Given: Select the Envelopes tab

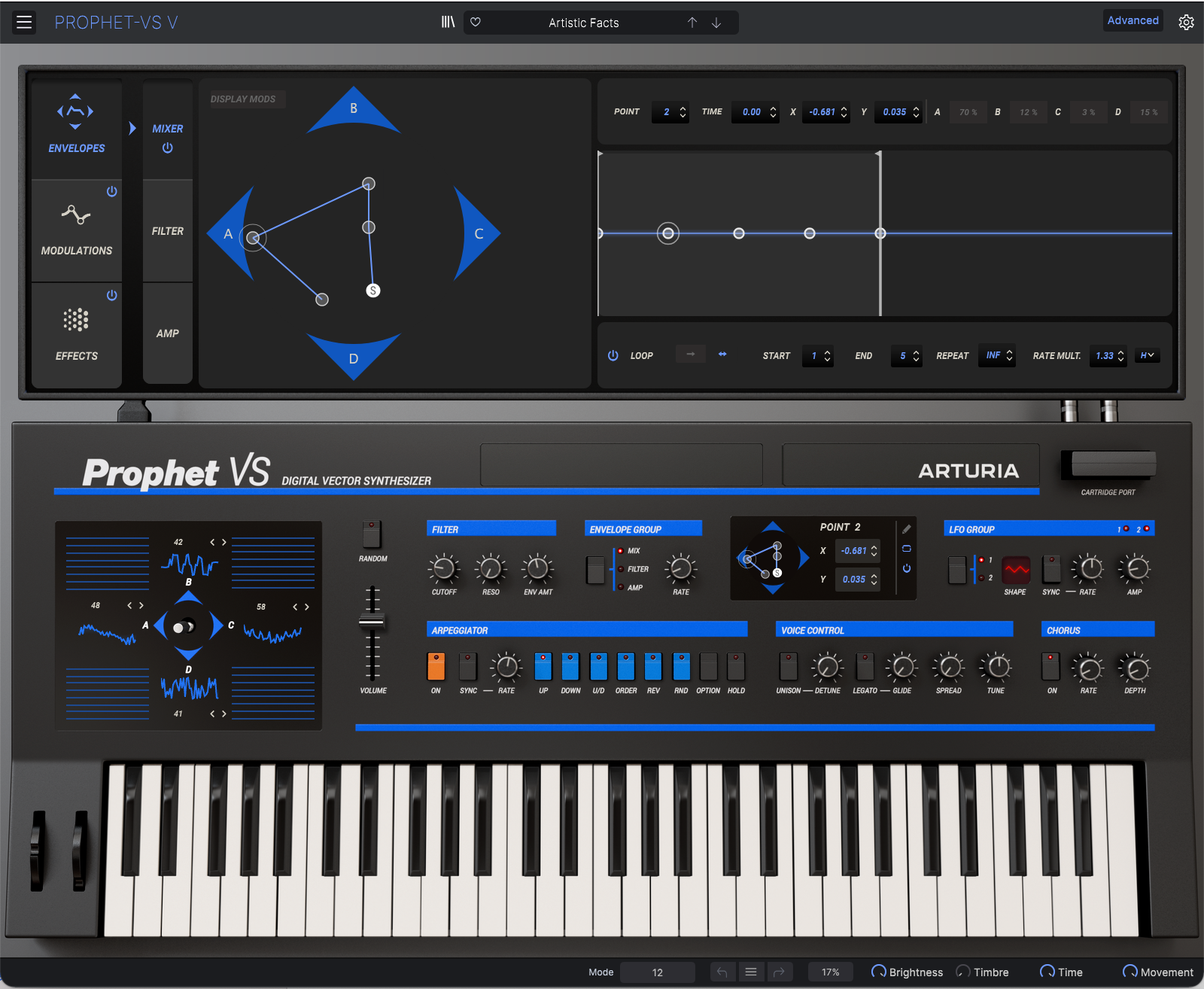Looking at the screenshot, I should 77,128.
